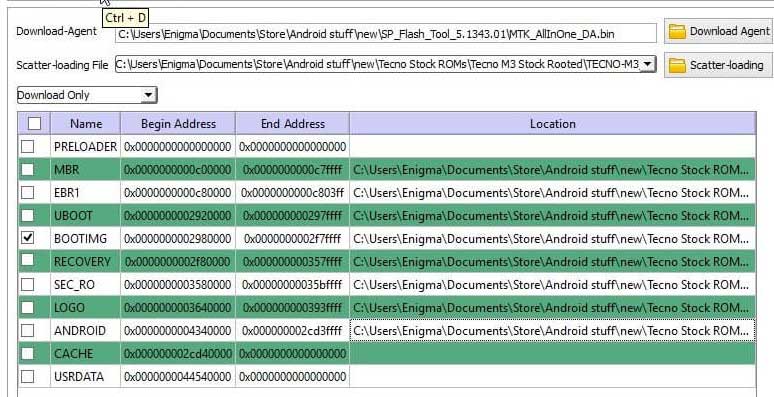
Task: Select end address 0x0000000000c803ff
Action: pyautogui.click(x=292, y=193)
